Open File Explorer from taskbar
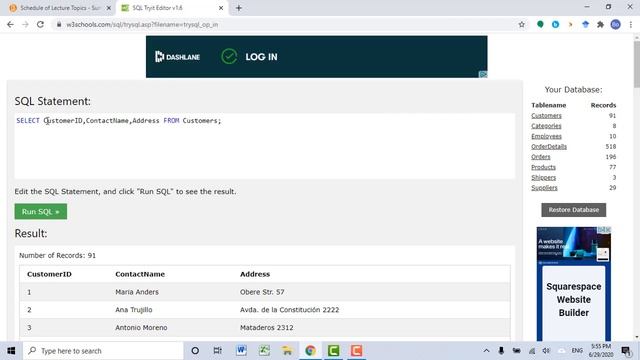 [x=287, y=351]
